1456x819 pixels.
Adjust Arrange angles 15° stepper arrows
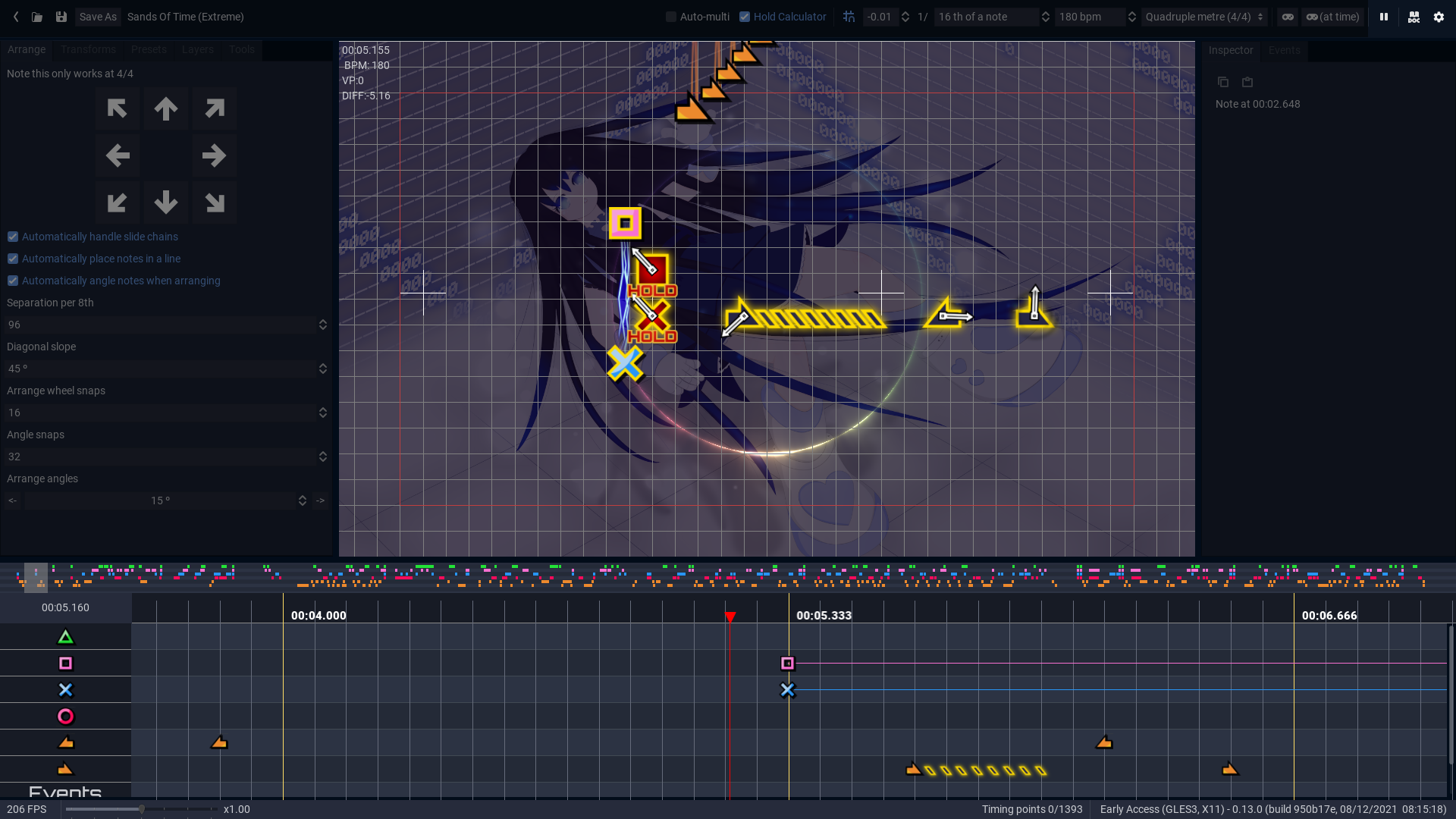pyautogui.click(x=303, y=500)
